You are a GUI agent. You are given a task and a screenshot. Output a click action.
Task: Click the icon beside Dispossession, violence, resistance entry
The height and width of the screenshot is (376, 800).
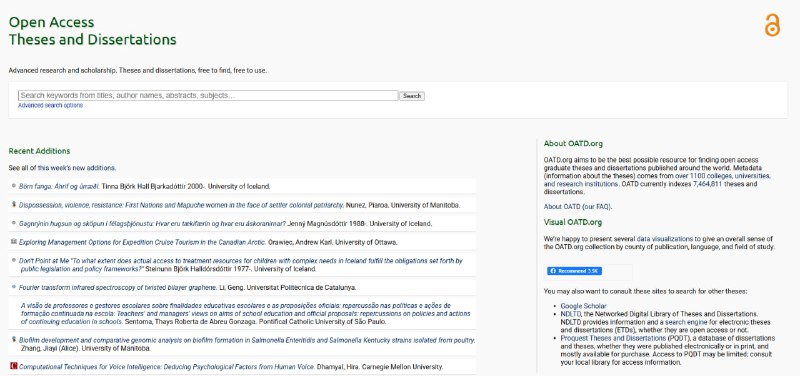coord(13,205)
